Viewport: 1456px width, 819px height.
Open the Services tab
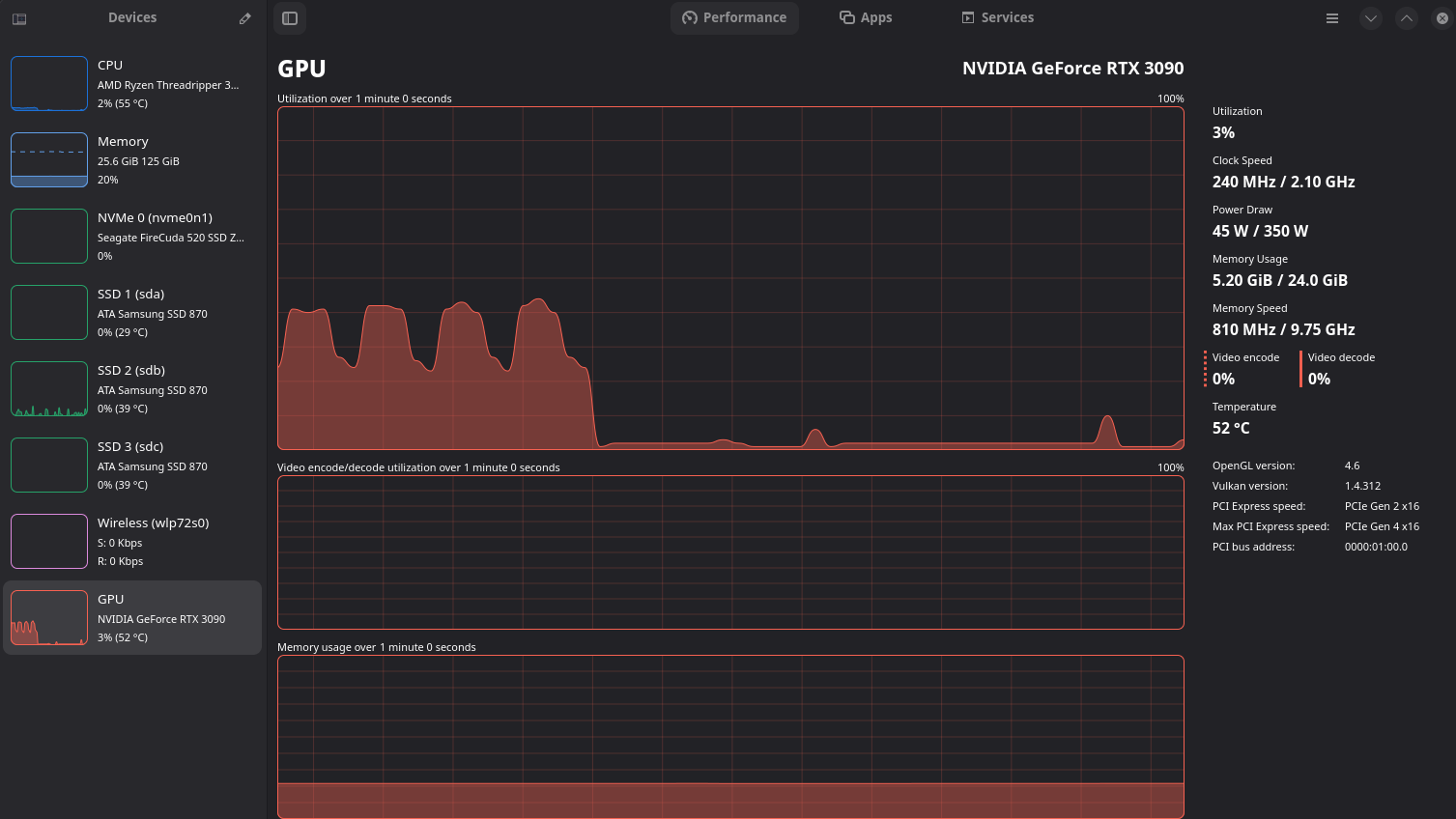point(998,17)
